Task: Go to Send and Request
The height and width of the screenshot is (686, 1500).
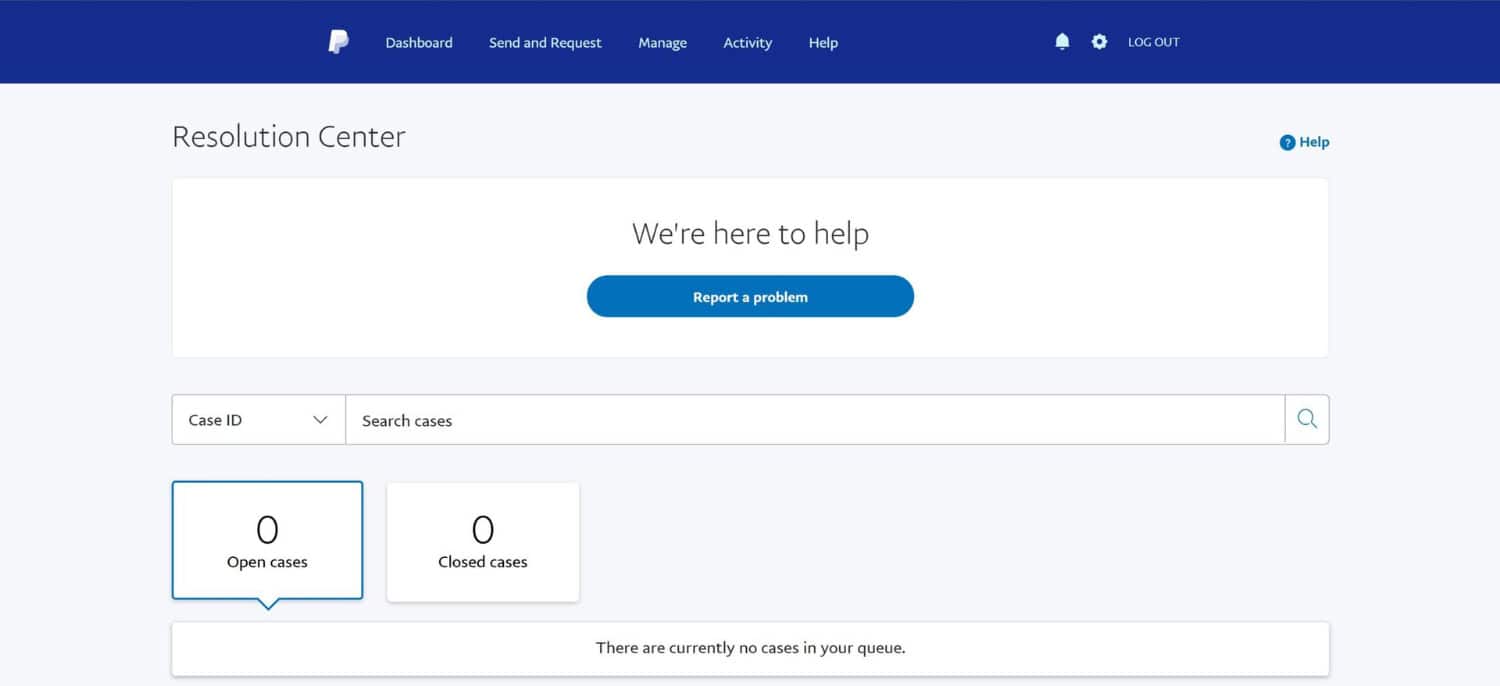Action: pos(545,43)
